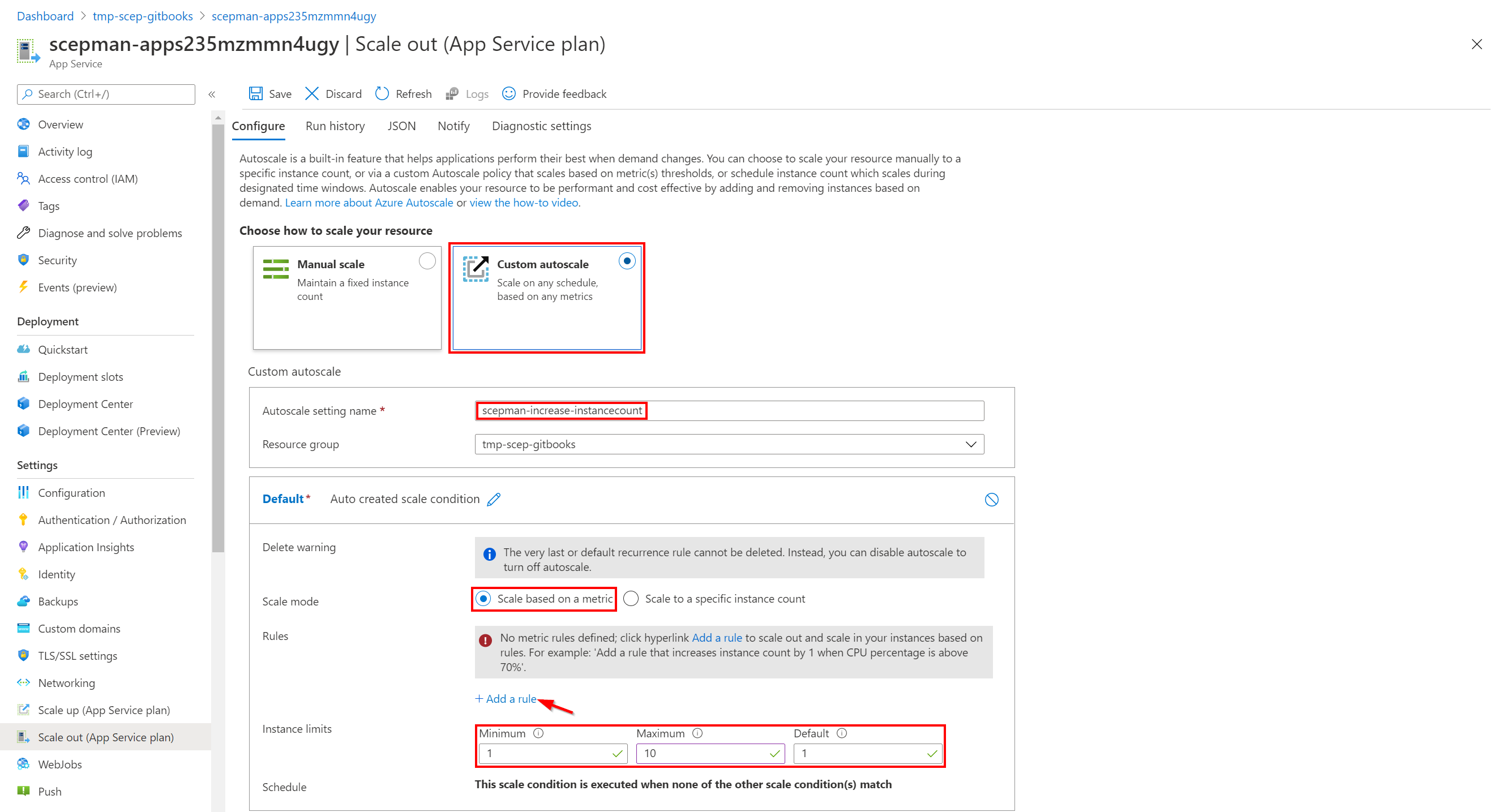Switch to the Run history tab
The height and width of the screenshot is (812, 1507).
tap(335, 126)
